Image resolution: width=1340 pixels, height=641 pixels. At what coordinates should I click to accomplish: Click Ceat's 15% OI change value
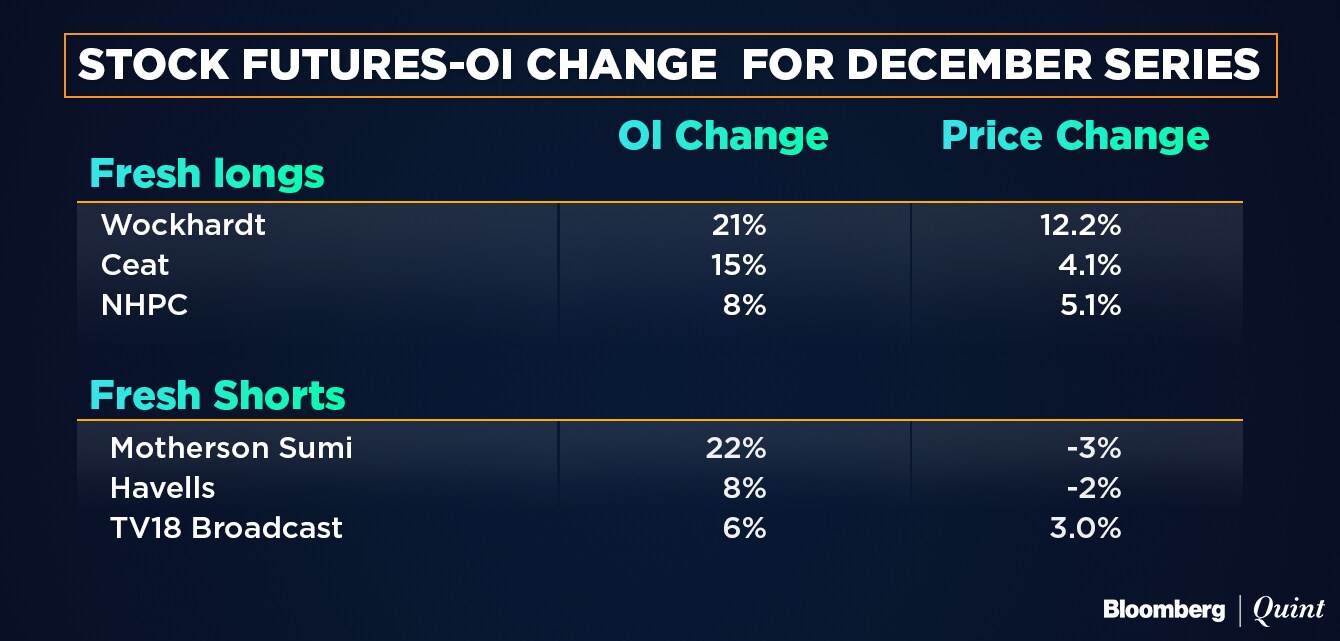(738, 265)
